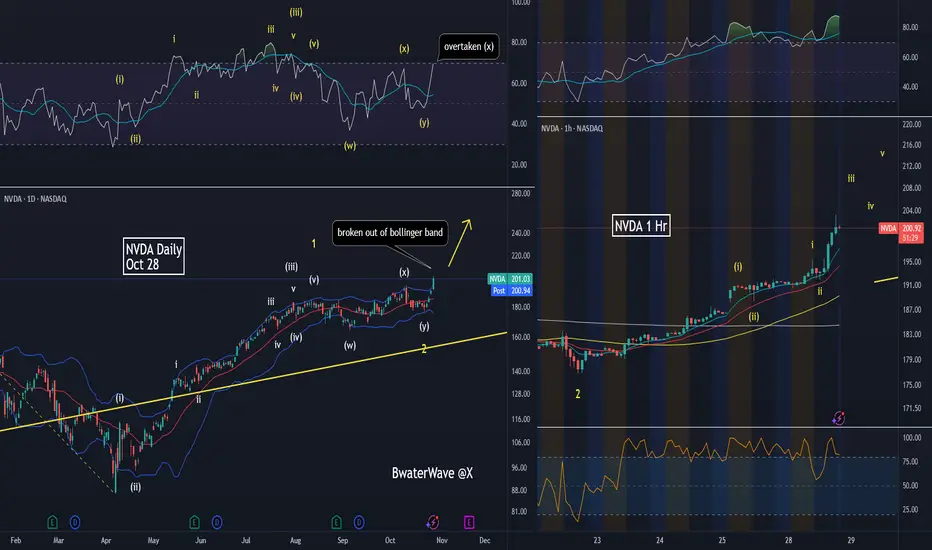Click the lightning news icon on hourly chart
Screen dimensions: 932x550
tap(839, 418)
